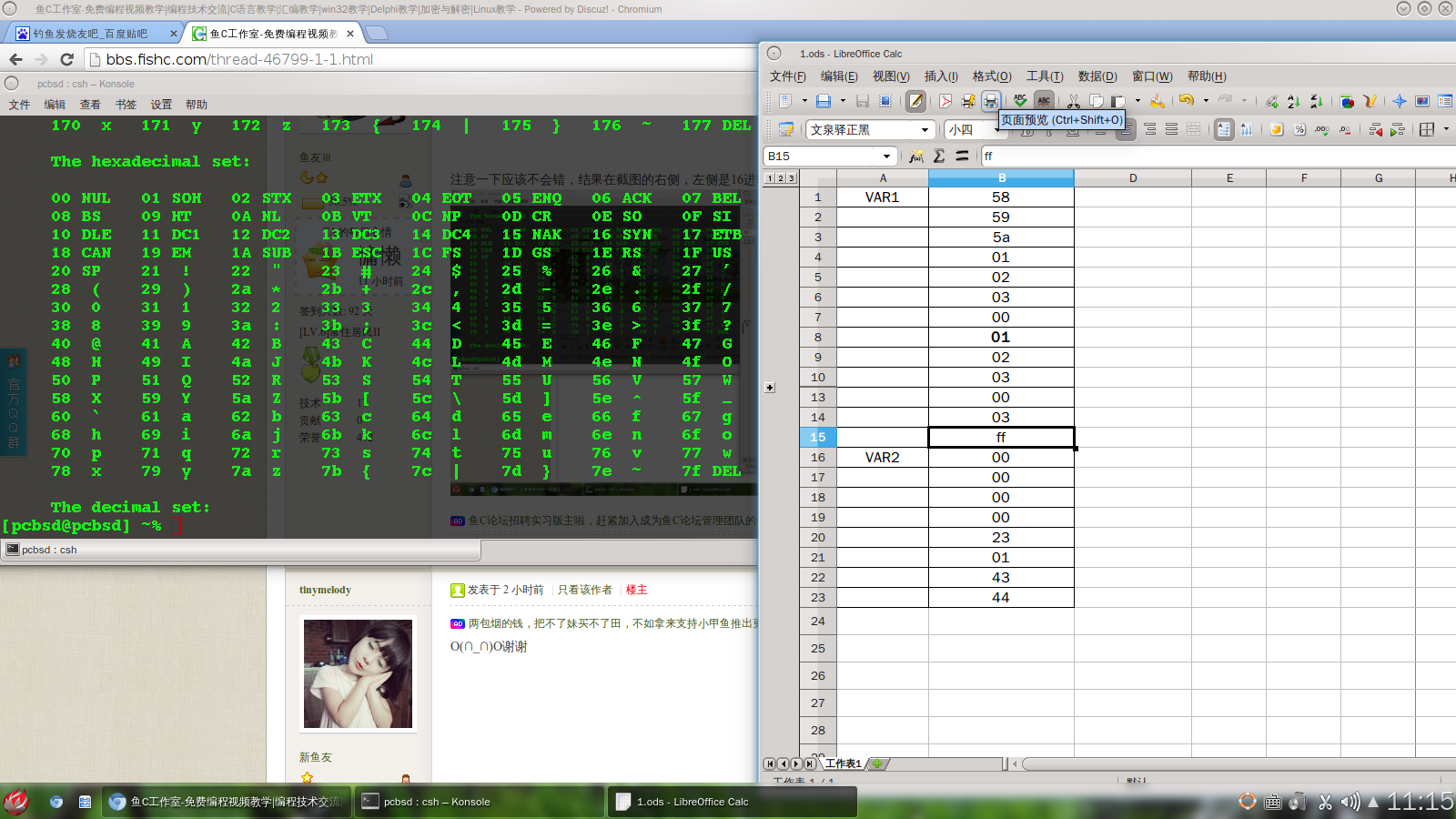Toggle Align Right button
Image resolution: width=1456 pixels, height=819 pixels.
click(x=1149, y=129)
